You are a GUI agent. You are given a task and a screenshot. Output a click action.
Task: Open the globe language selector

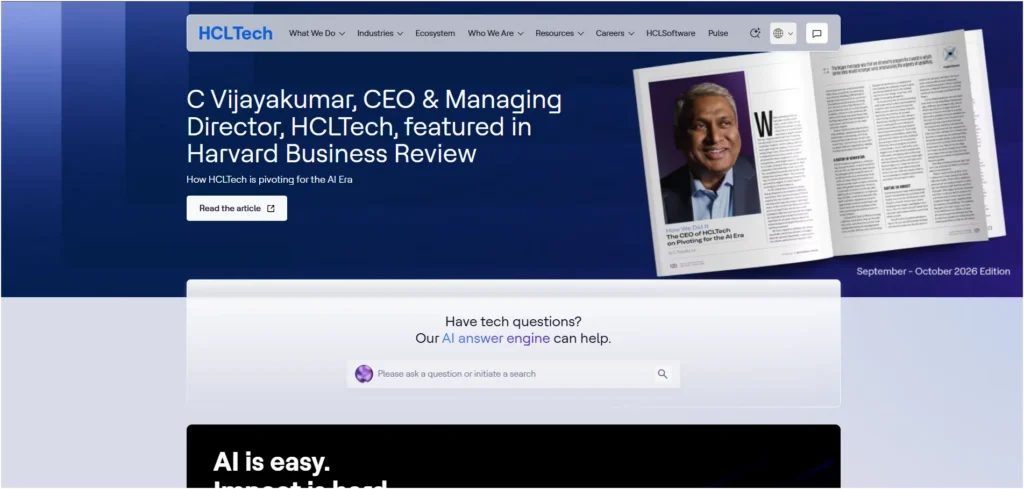pos(783,33)
